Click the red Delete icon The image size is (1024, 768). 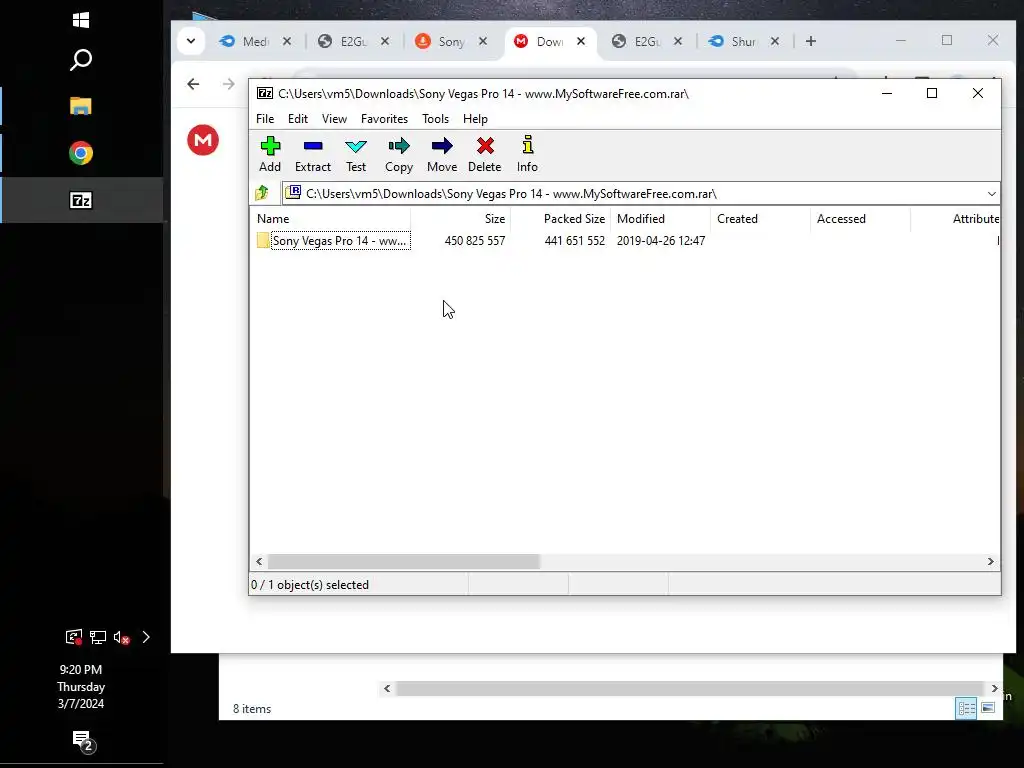tap(485, 154)
